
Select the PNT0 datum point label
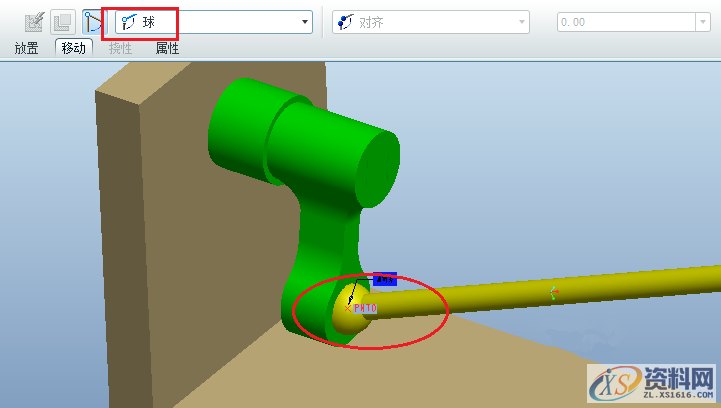[x=364, y=309]
